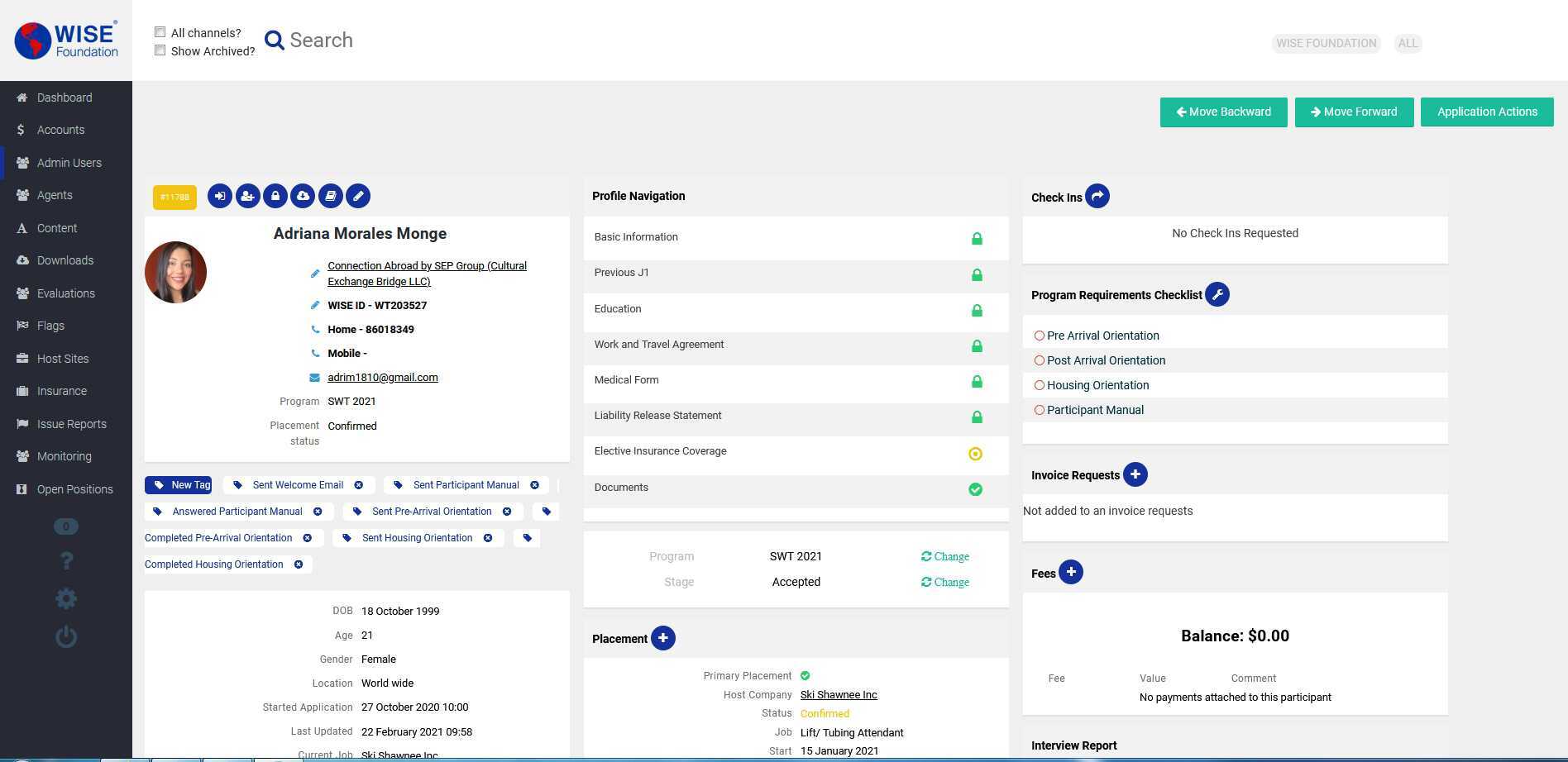Add a fee using the Fees plus icon
The image size is (1568, 762).
[1070, 573]
